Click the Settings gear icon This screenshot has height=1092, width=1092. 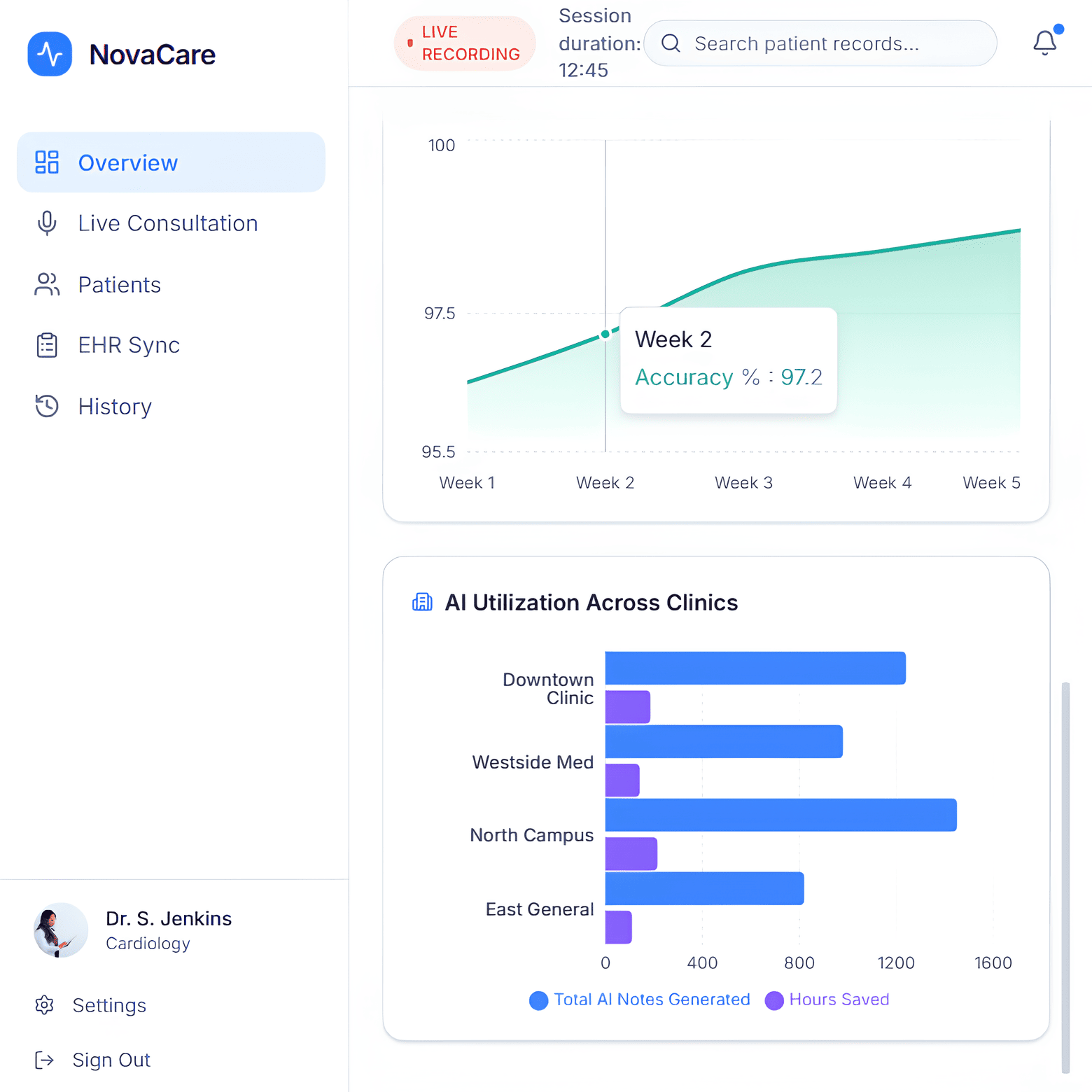pyautogui.click(x=45, y=1005)
